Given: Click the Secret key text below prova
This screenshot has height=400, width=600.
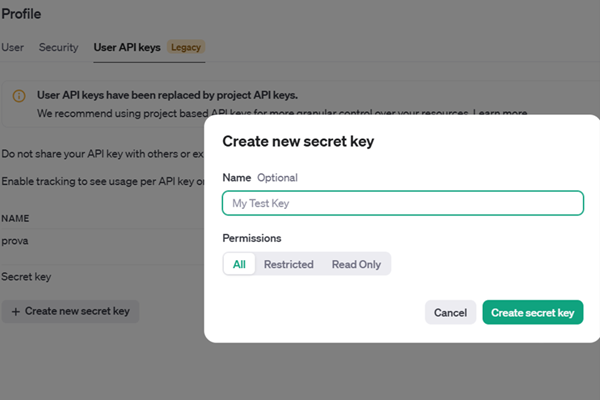Looking at the screenshot, I should coord(26,276).
